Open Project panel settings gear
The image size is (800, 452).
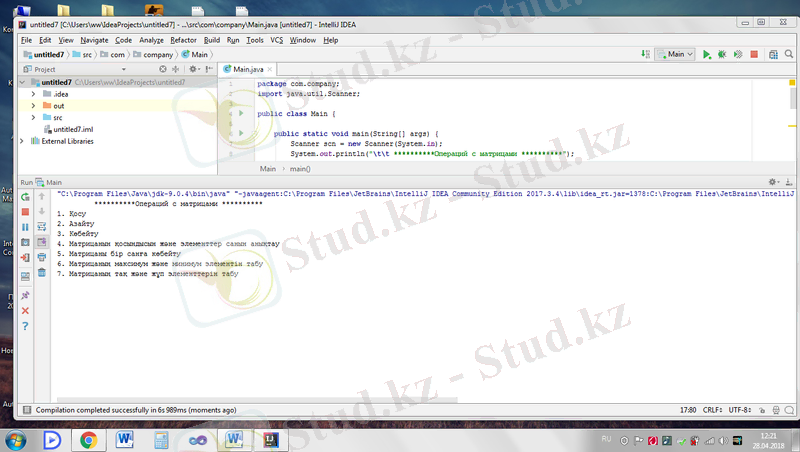[193, 69]
